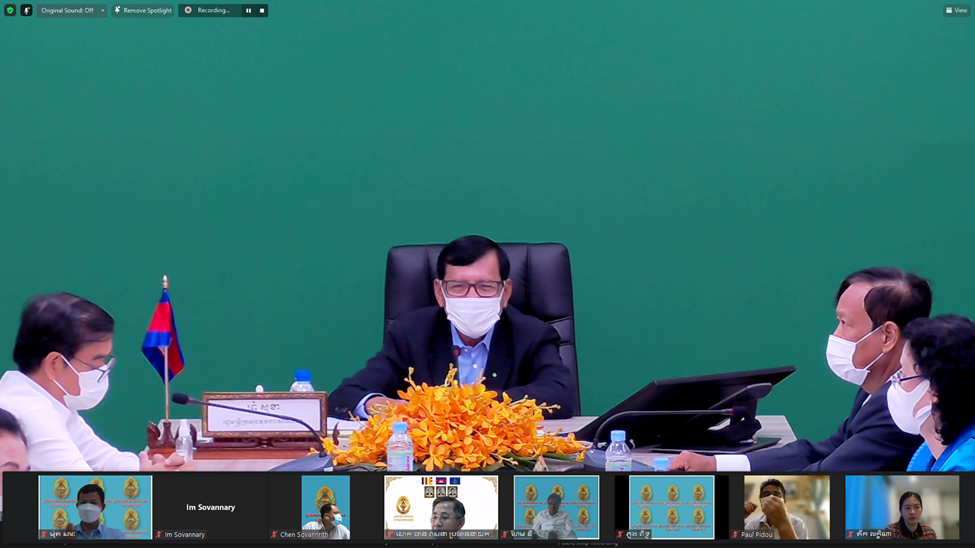Click the muted mic icon by Chen Sovannrith
975x548 pixels.
275,535
